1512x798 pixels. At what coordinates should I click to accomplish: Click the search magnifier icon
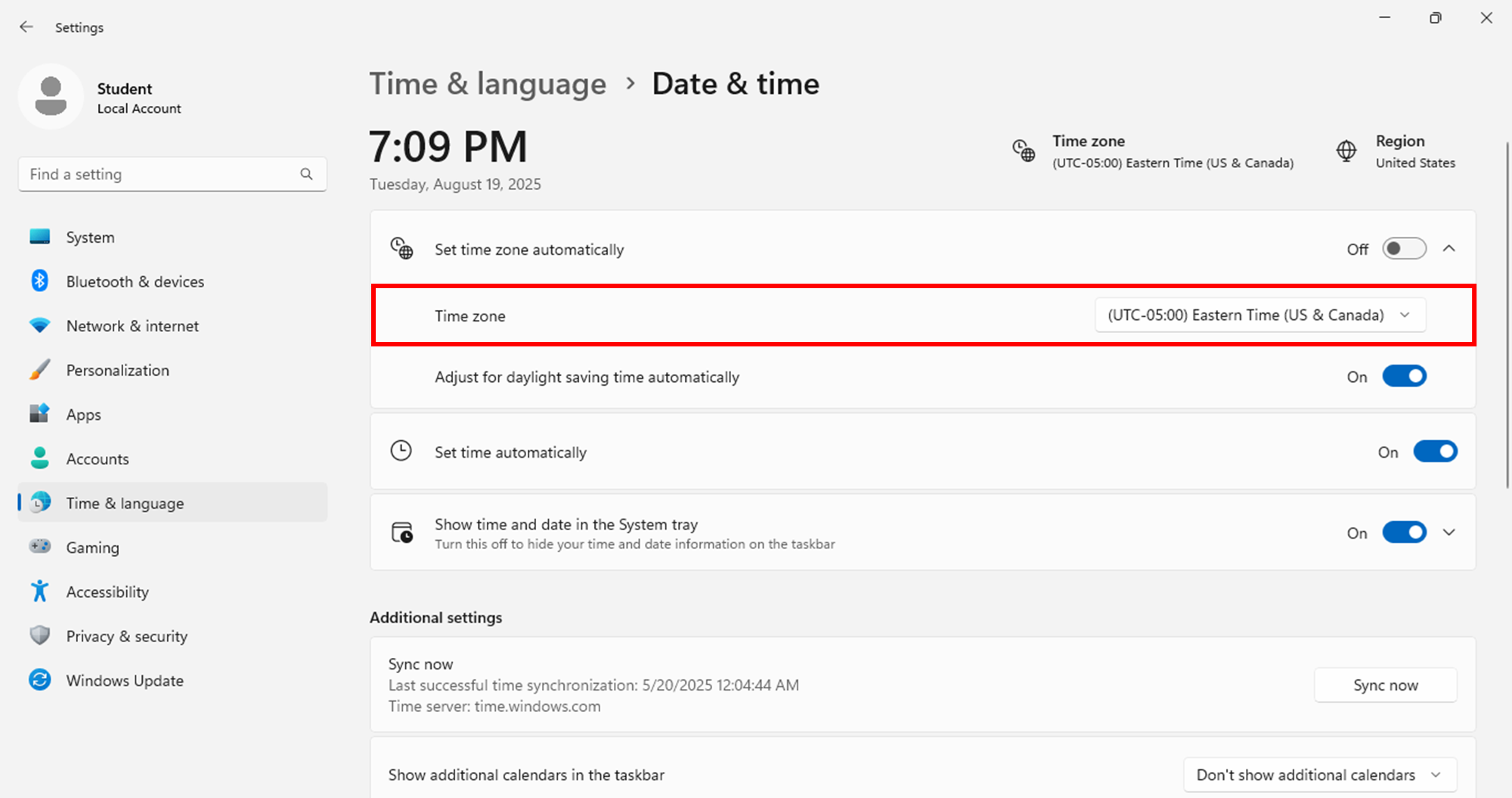tap(306, 174)
